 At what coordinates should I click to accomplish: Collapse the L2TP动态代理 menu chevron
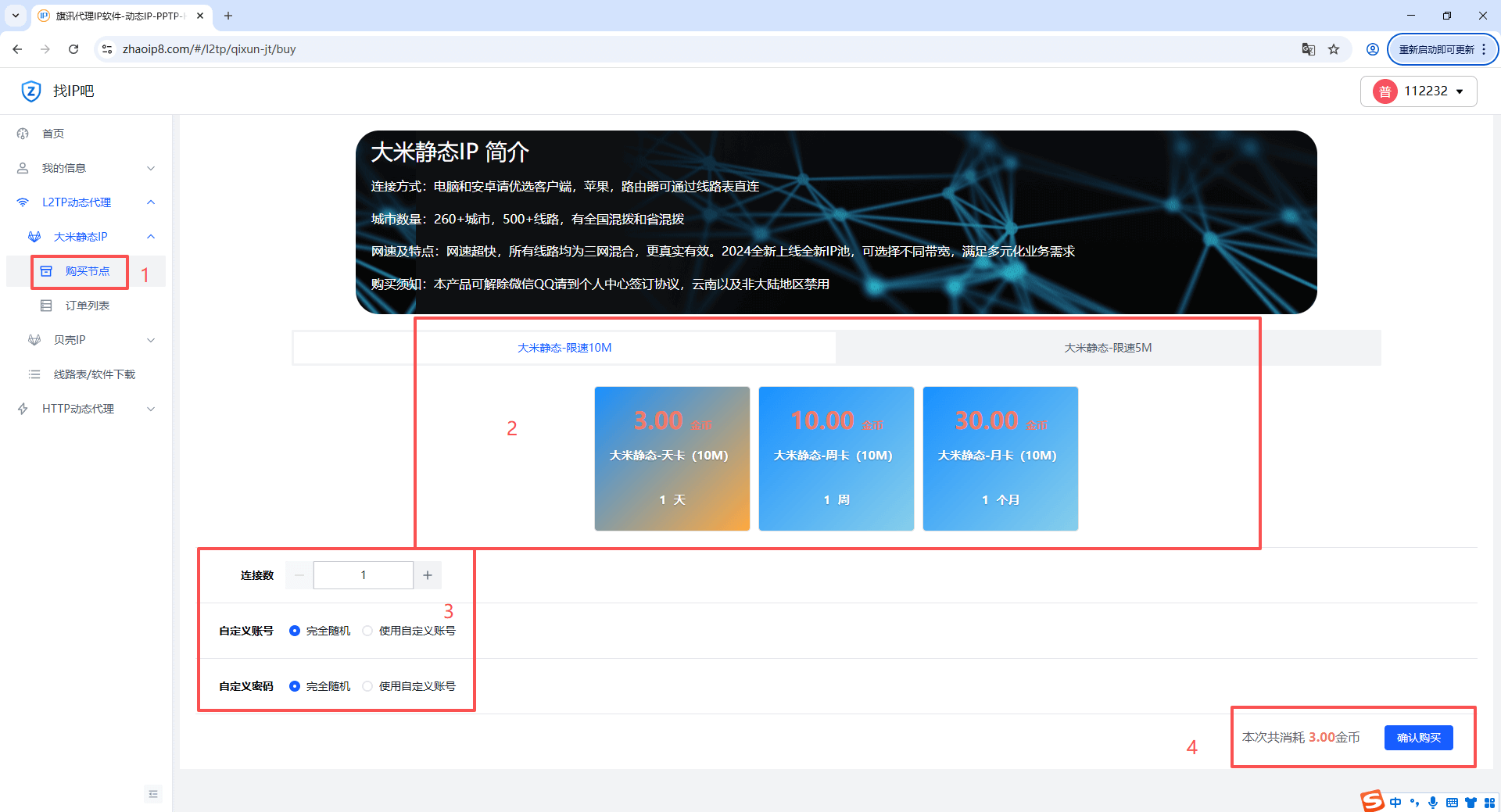point(151,202)
